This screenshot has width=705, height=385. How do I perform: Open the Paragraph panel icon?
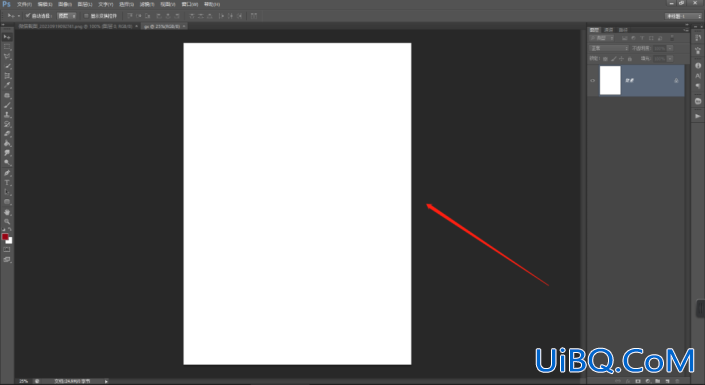click(x=698, y=86)
